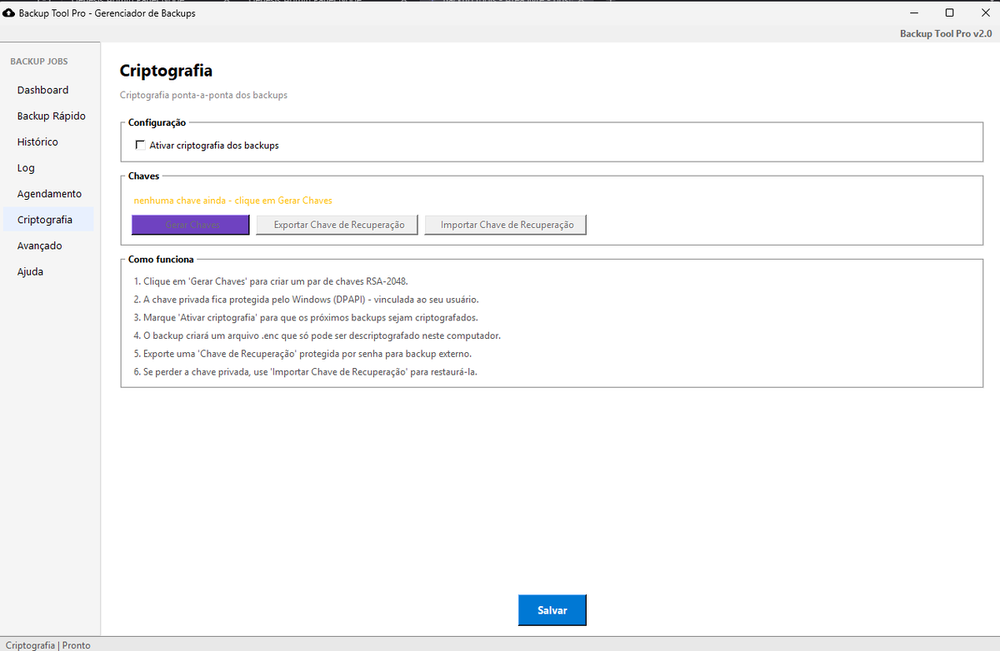Click step 2 mentioning Windows (DPAPI)
Screen dimensions: 1000x651
306,299
